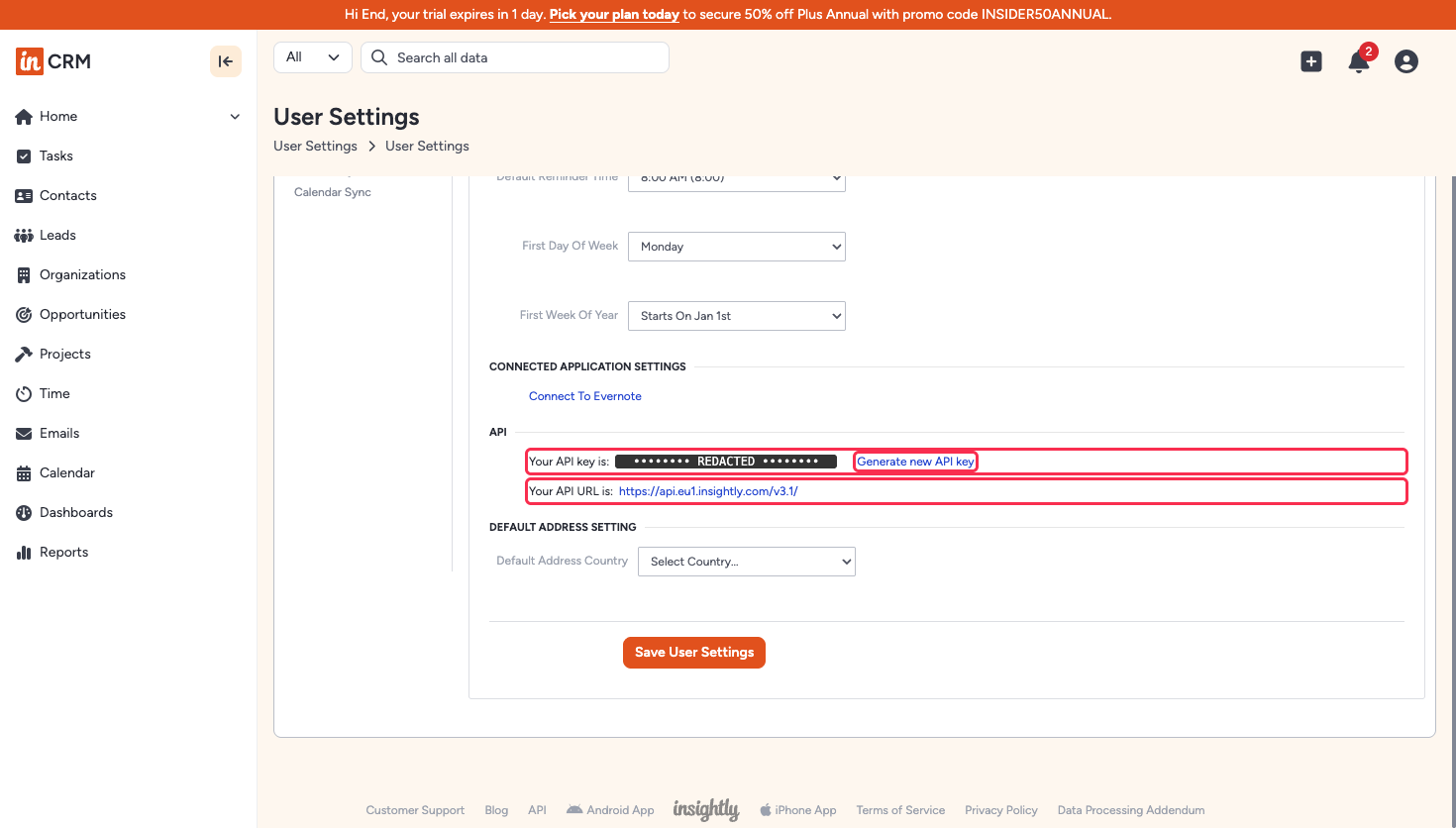Open the Android App footer link

[x=610, y=810]
